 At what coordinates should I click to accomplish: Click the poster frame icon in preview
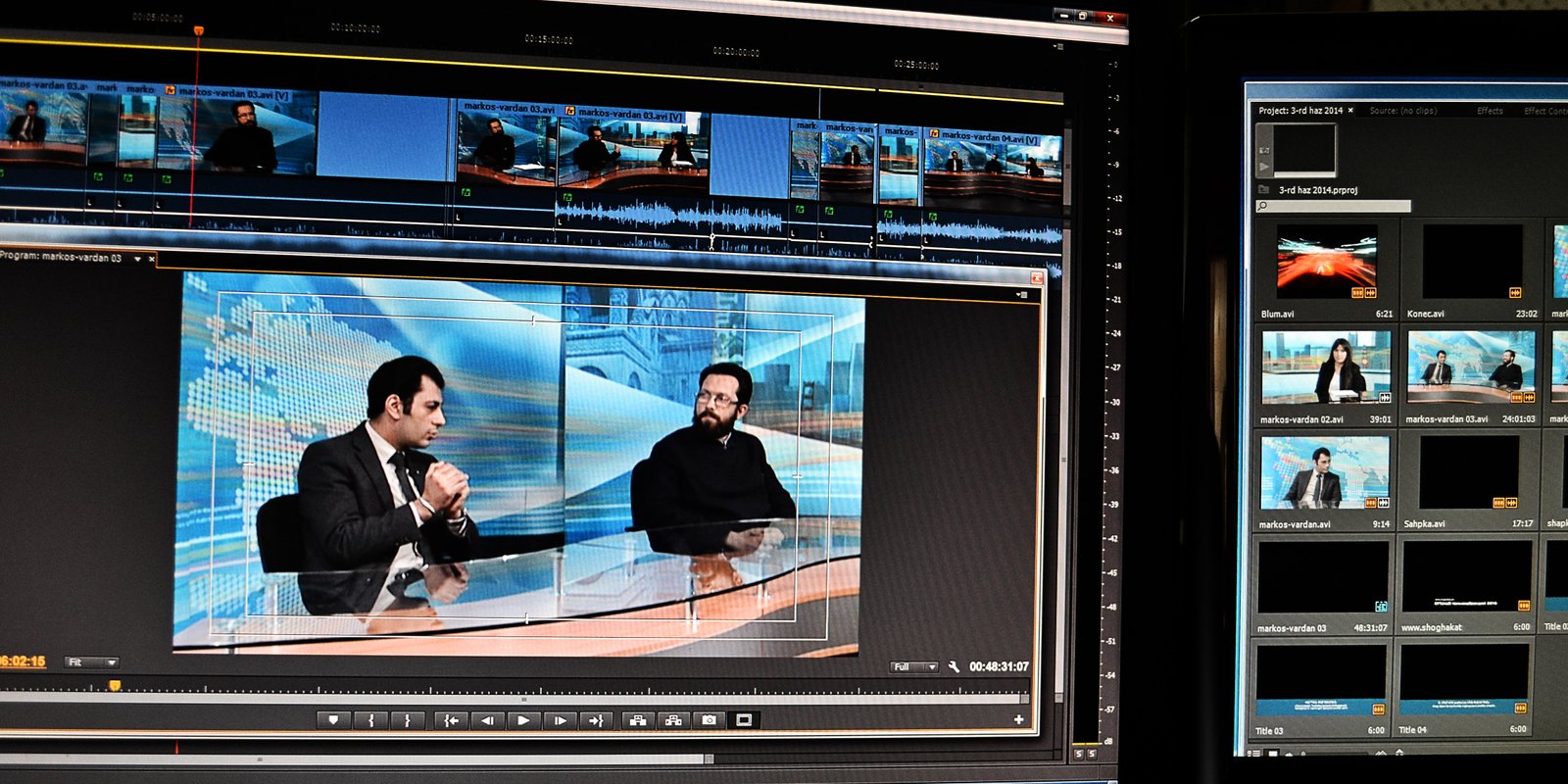pos(1264,150)
